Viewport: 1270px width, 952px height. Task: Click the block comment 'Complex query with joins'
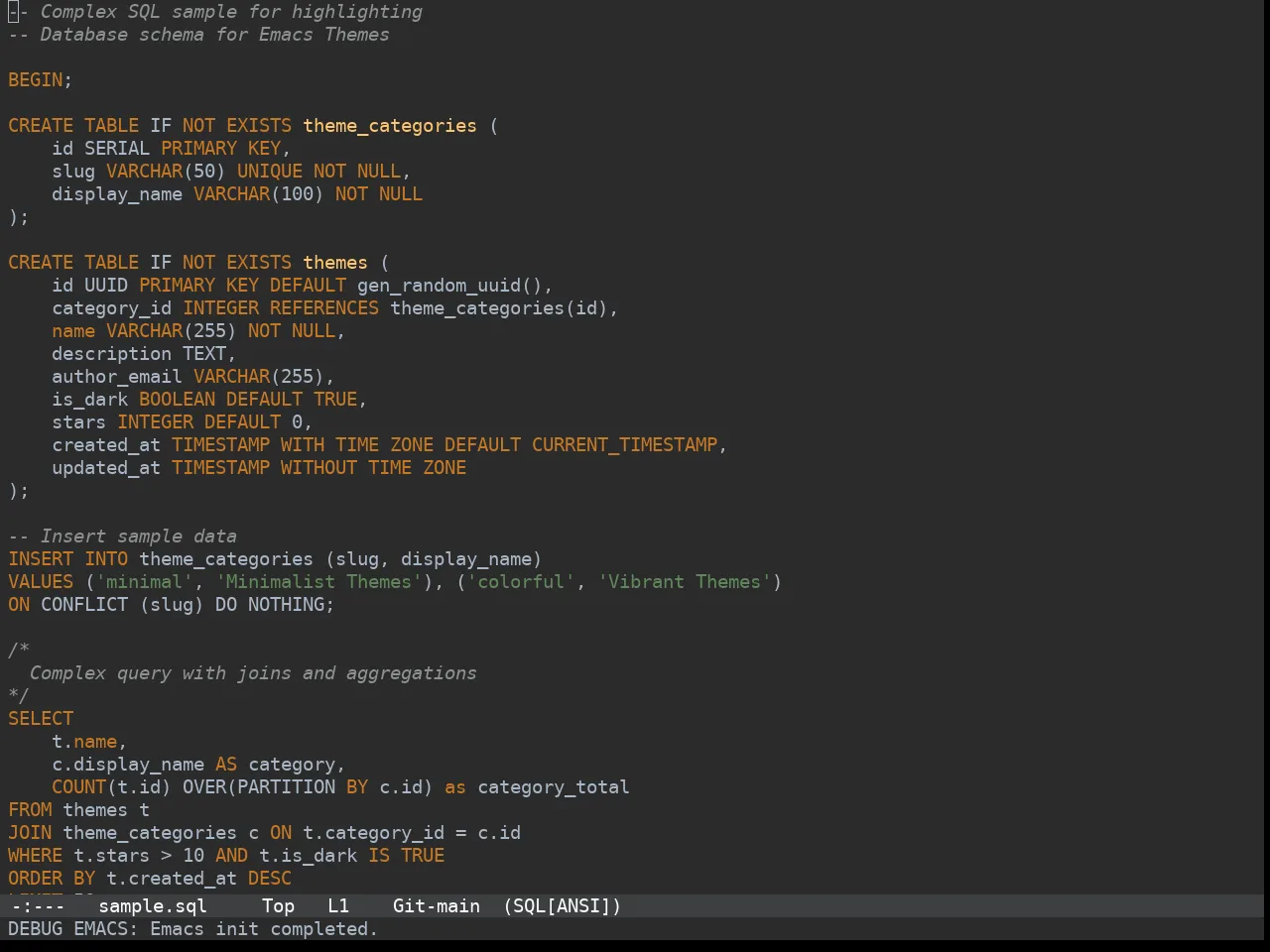click(253, 673)
